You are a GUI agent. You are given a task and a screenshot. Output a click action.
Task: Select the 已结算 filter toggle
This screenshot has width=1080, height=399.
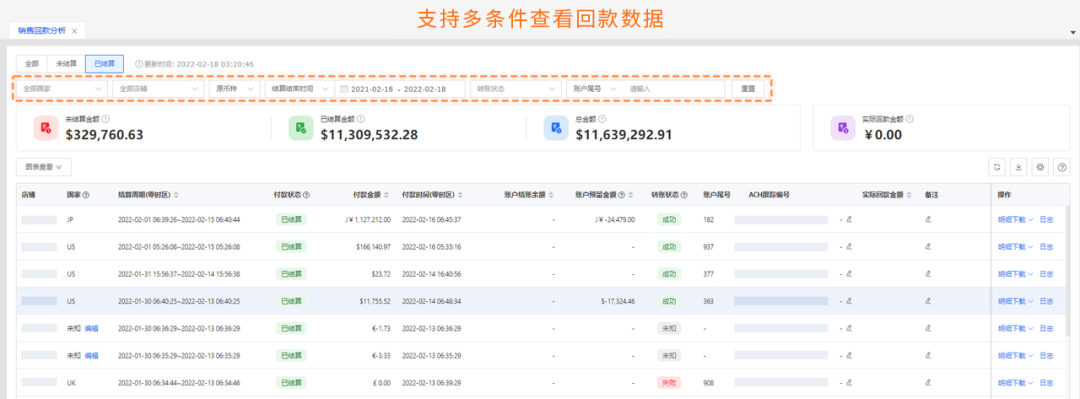[x=105, y=63]
